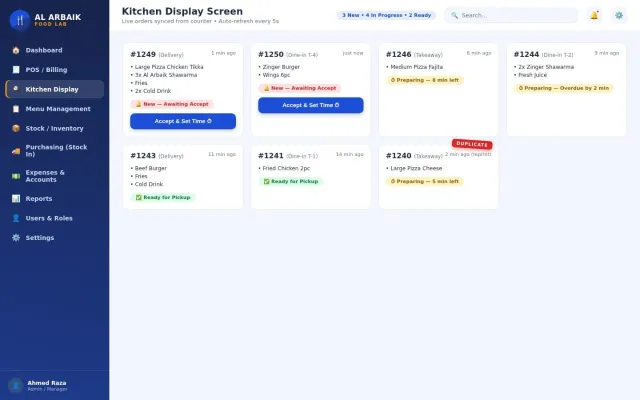Go to Stock / Inventory page
Viewport: 640px width, 400px height.
[x=55, y=128]
